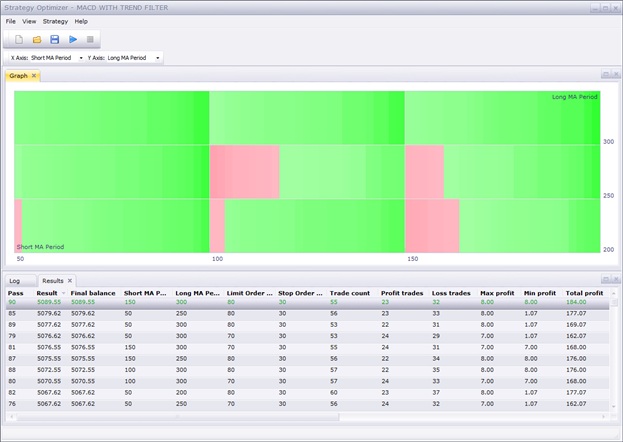This screenshot has width=623, height=442.
Task: Click the loss trades value 37
Action: 436,392
